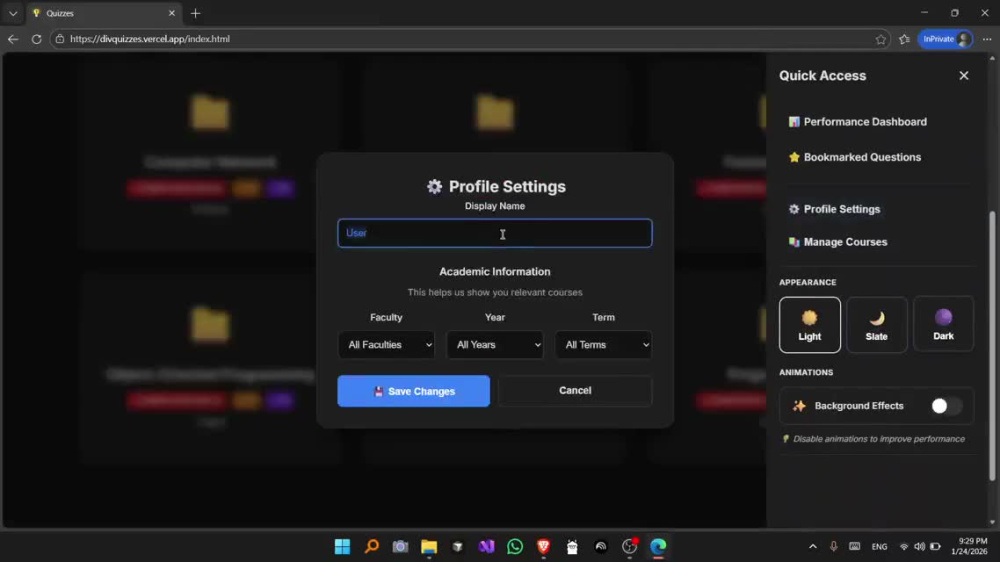Image resolution: width=1000 pixels, height=562 pixels.
Task: Select the Dark appearance theme
Action: (x=943, y=324)
